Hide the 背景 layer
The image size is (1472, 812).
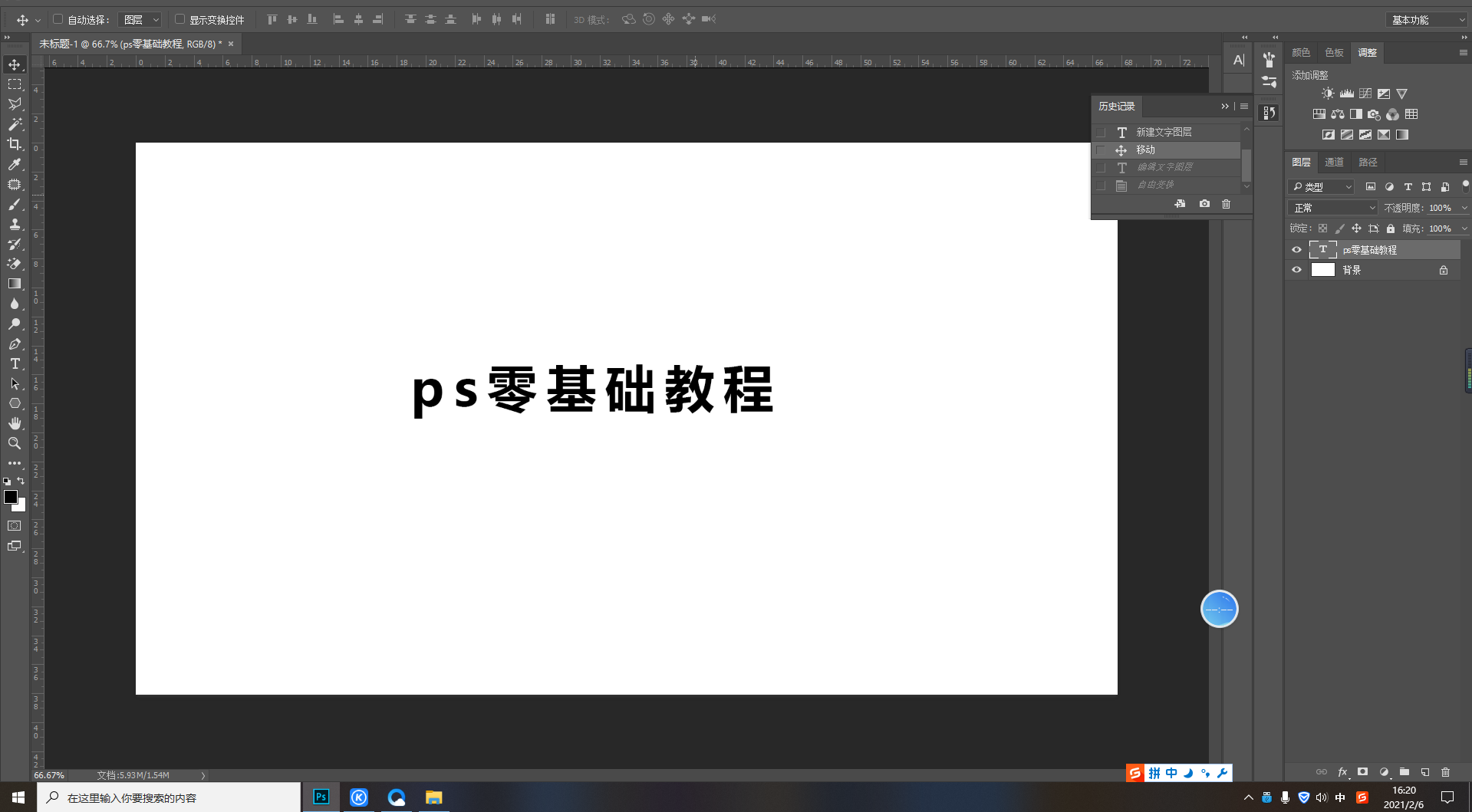(1296, 269)
